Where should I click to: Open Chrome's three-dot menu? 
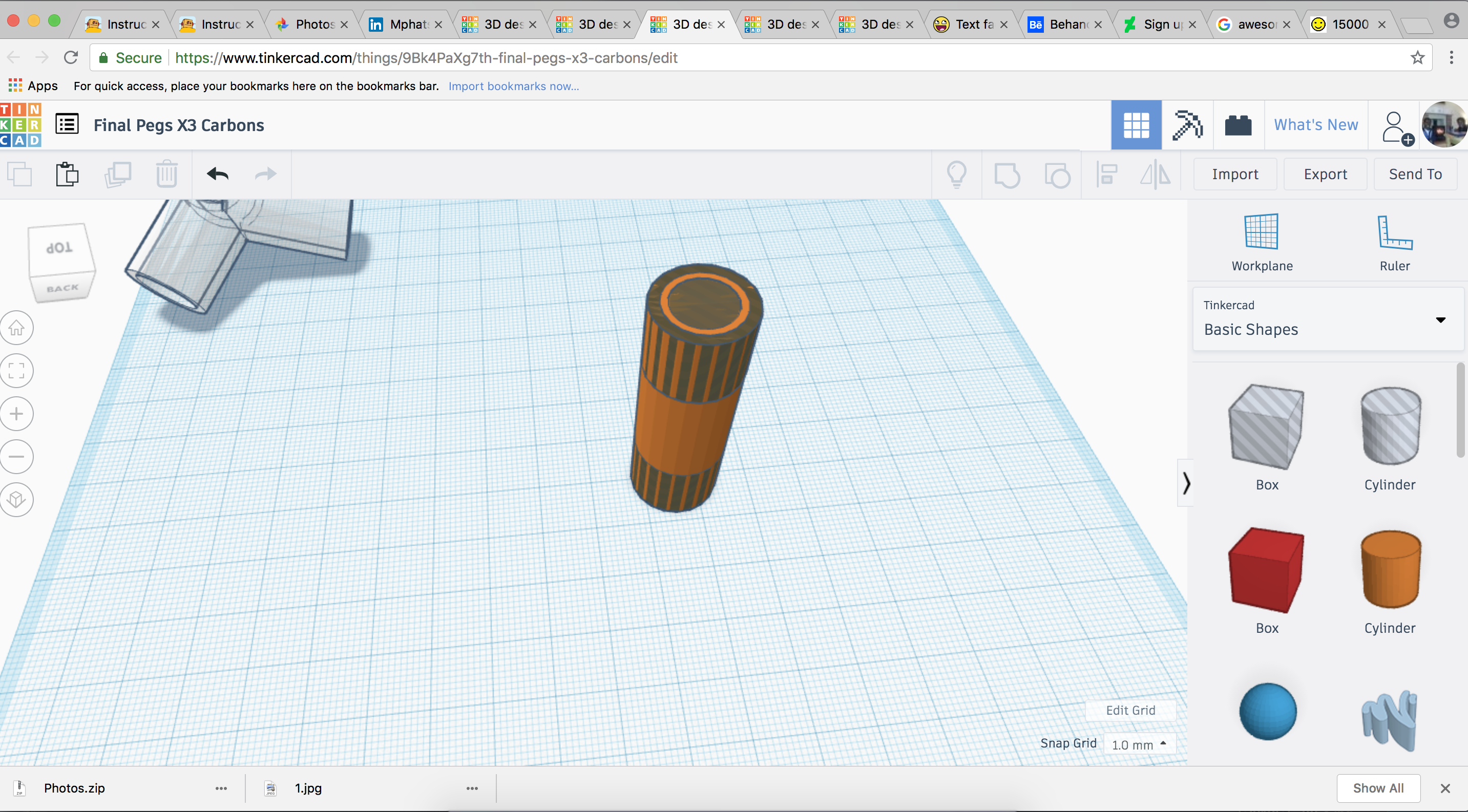tap(1451, 57)
